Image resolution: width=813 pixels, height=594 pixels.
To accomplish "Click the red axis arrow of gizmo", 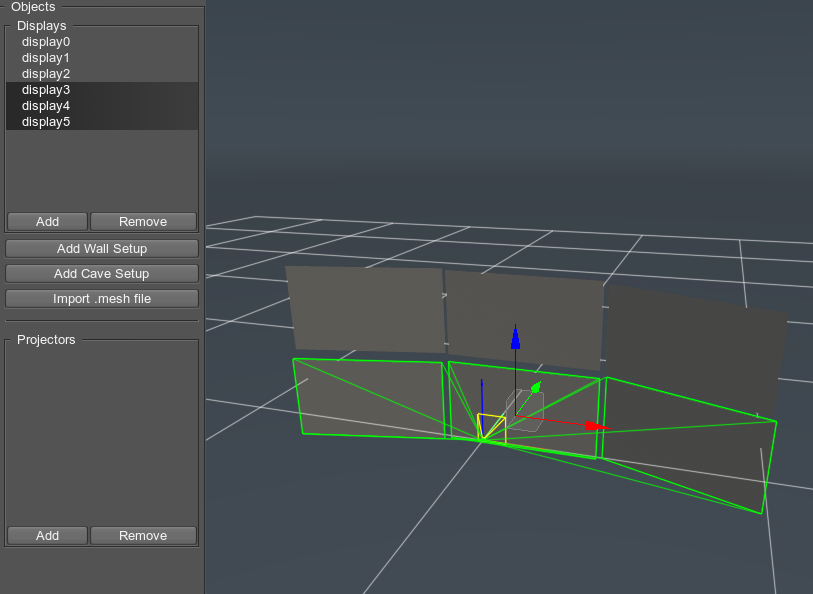I will tap(596, 426).
